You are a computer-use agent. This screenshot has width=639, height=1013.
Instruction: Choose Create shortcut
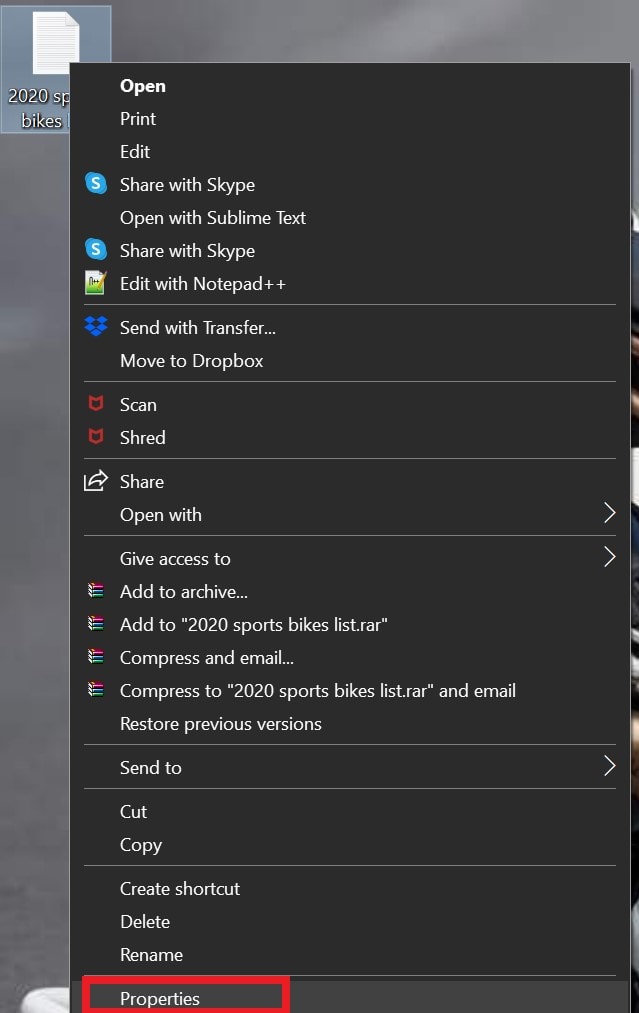(180, 888)
